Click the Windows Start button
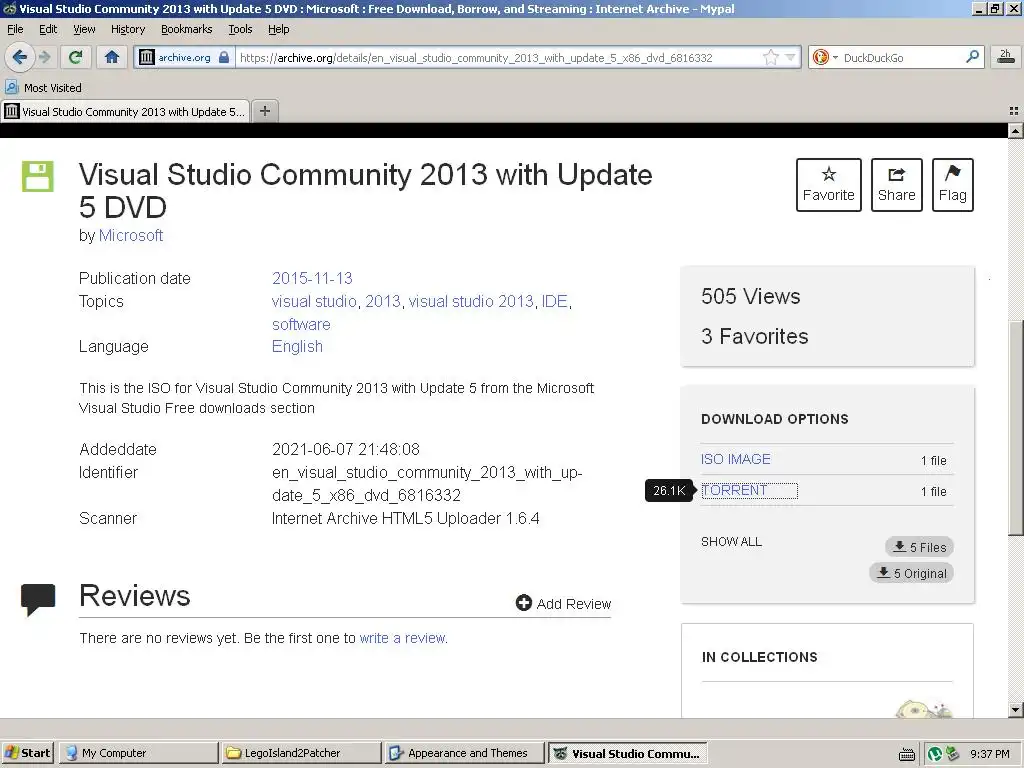 click(x=28, y=753)
